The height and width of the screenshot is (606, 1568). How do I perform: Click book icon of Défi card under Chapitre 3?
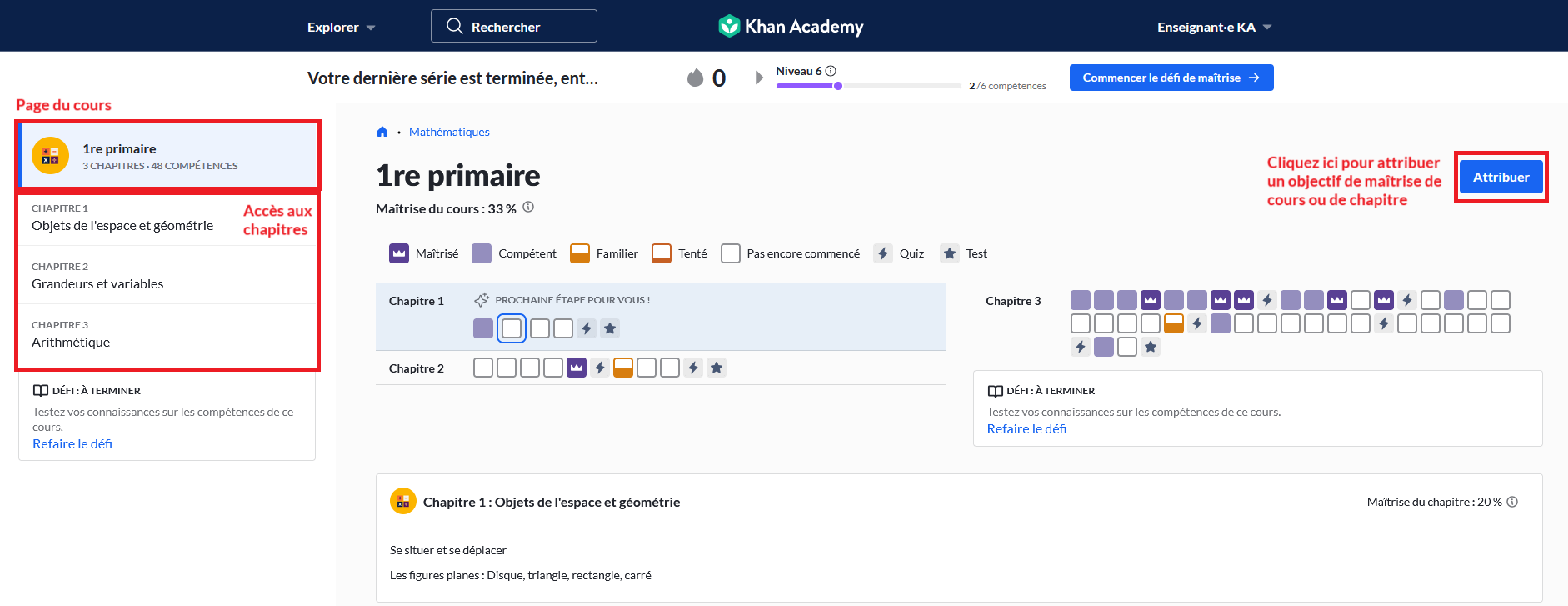point(995,391)
